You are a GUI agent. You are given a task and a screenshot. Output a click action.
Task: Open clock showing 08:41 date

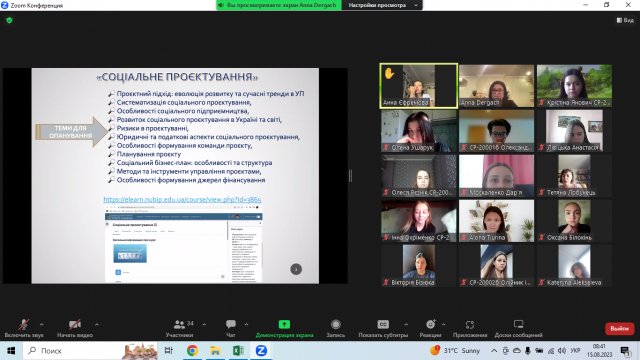pyautogui.click(x=599, y=351)
